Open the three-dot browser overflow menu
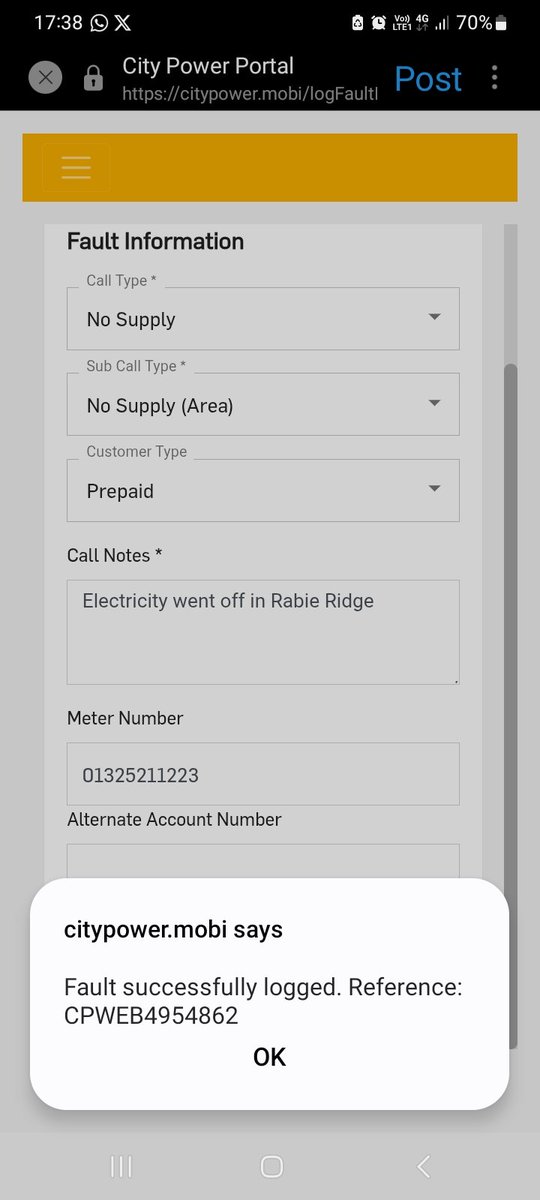 494,78
